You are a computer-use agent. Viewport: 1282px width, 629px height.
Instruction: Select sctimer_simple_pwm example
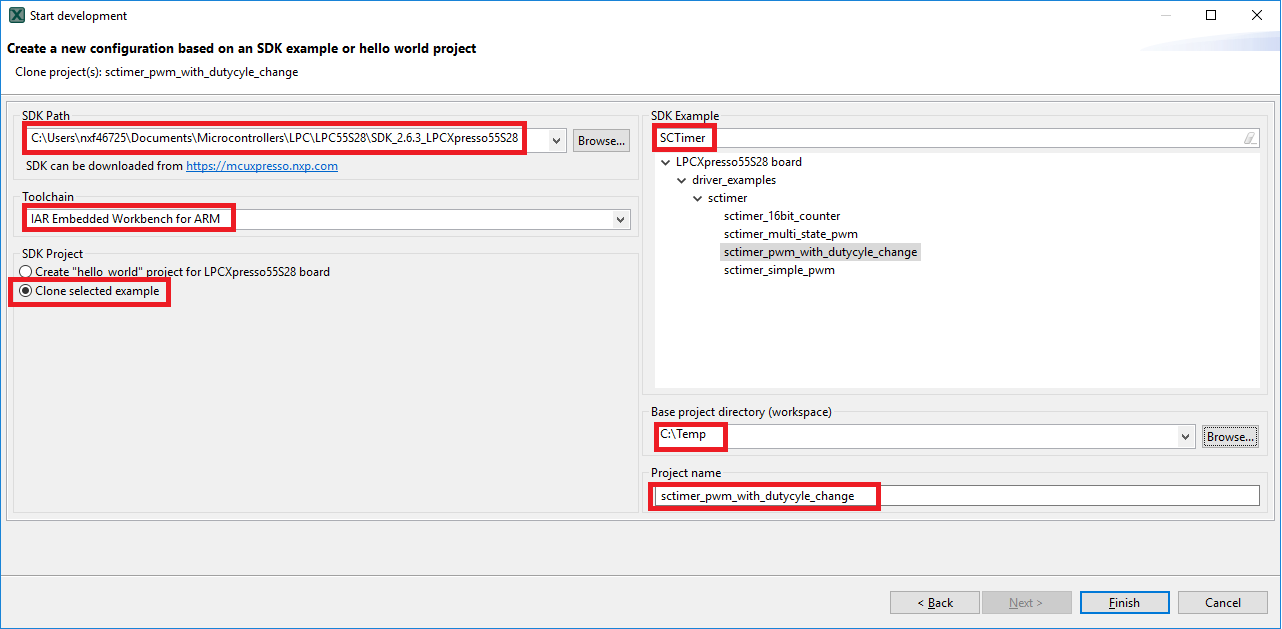point(779,270)
